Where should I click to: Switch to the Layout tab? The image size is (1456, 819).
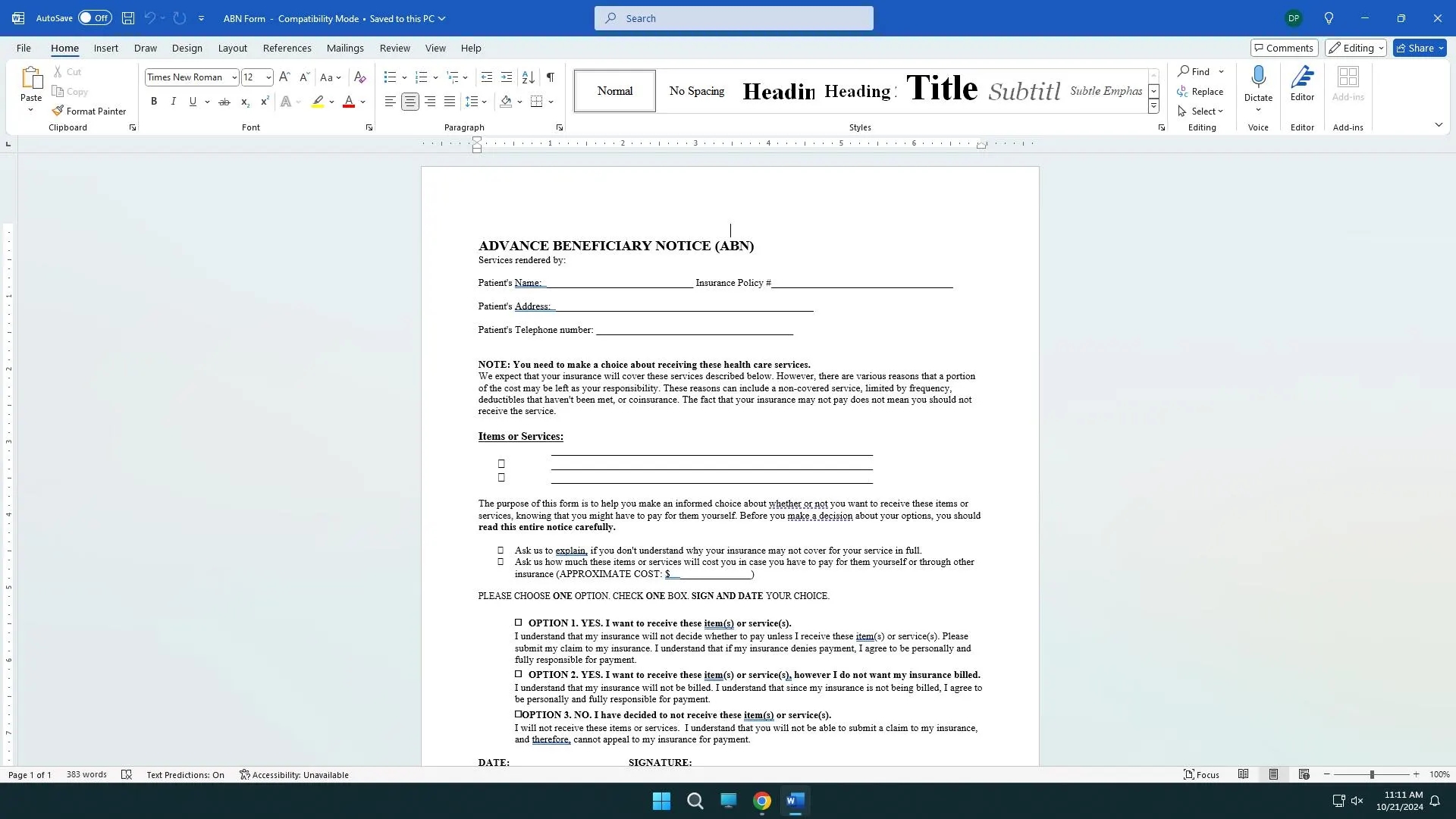[233, 48]
